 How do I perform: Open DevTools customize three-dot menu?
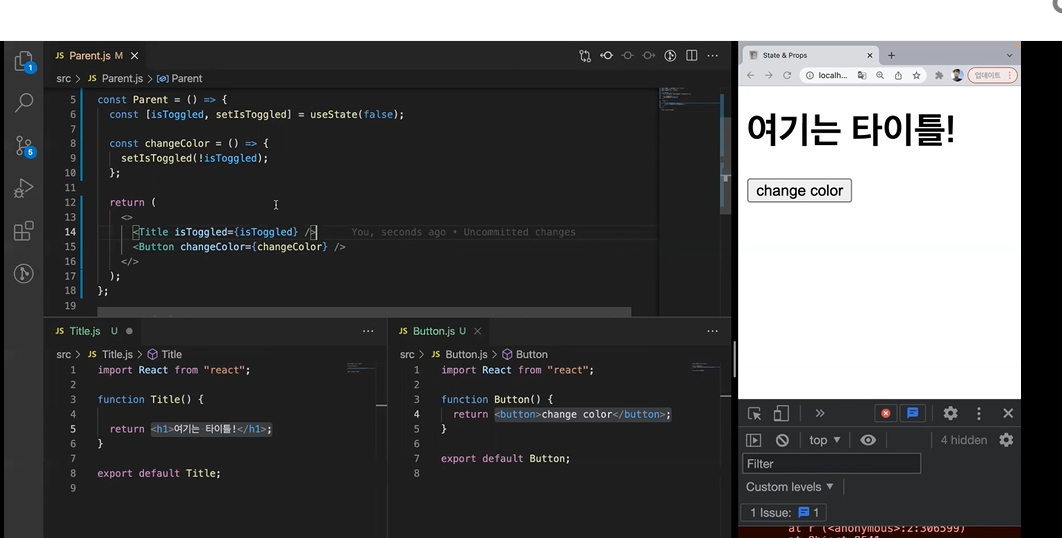click(979, 413)
